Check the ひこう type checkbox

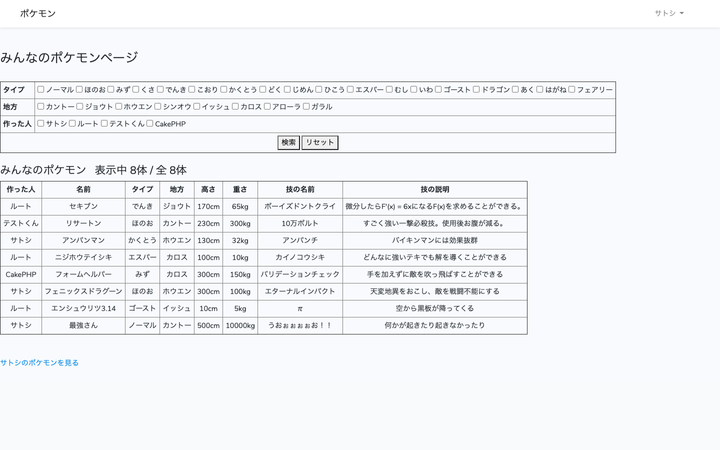(319, 90)
